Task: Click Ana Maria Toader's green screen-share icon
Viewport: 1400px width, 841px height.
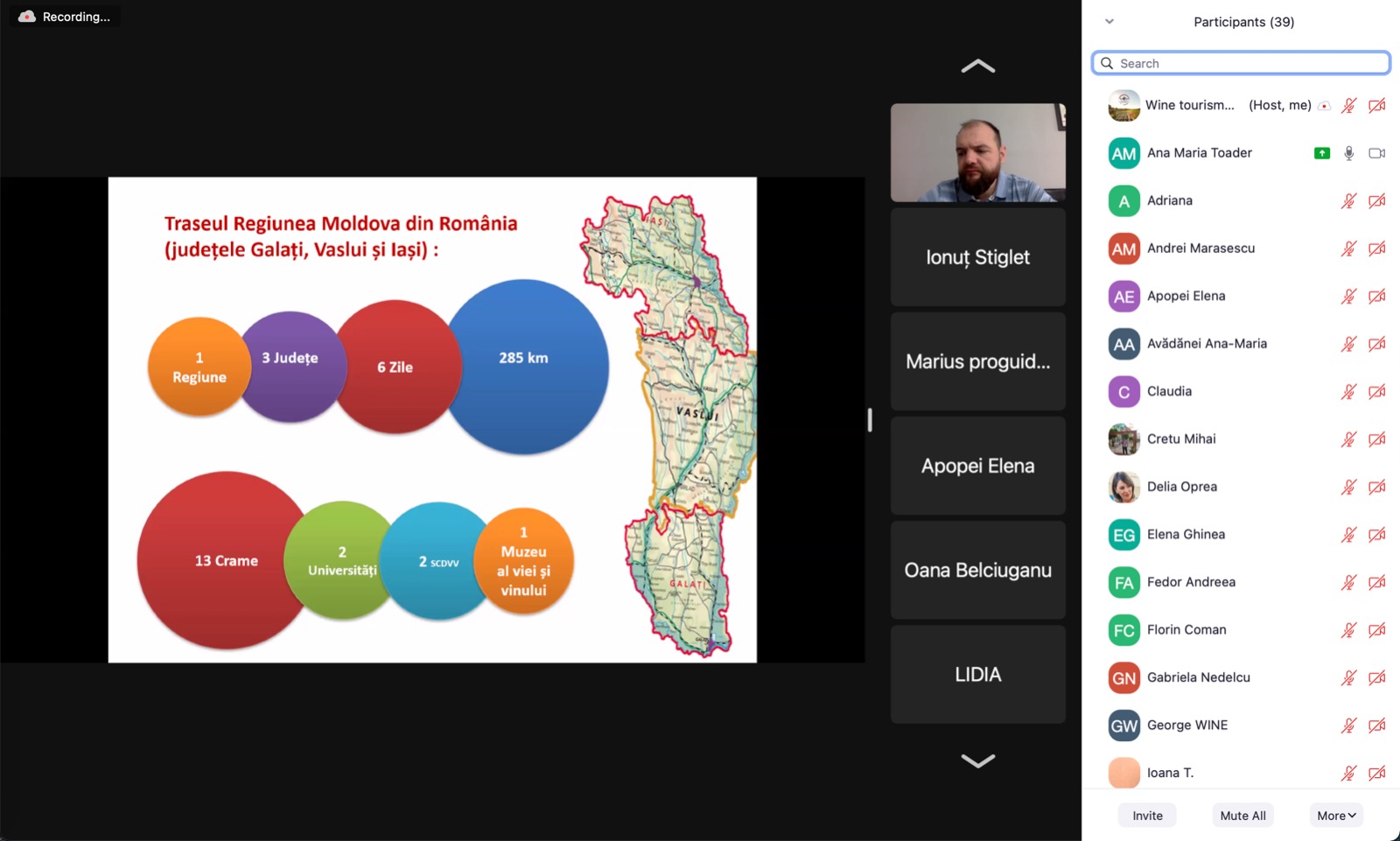Action: [1321, 153]
